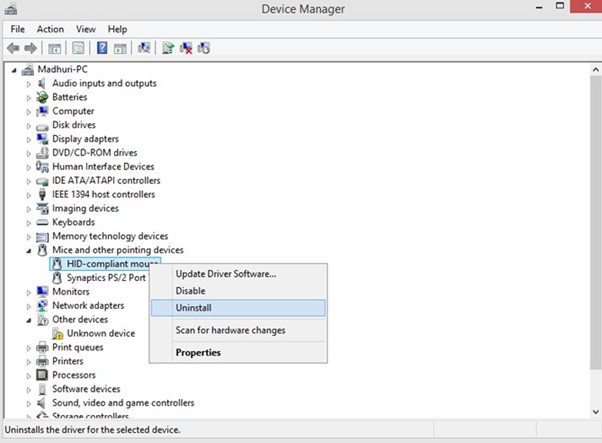Expand the Display adapters node
The height and width of the screenshot is (443, 602).
click(29, 140)
